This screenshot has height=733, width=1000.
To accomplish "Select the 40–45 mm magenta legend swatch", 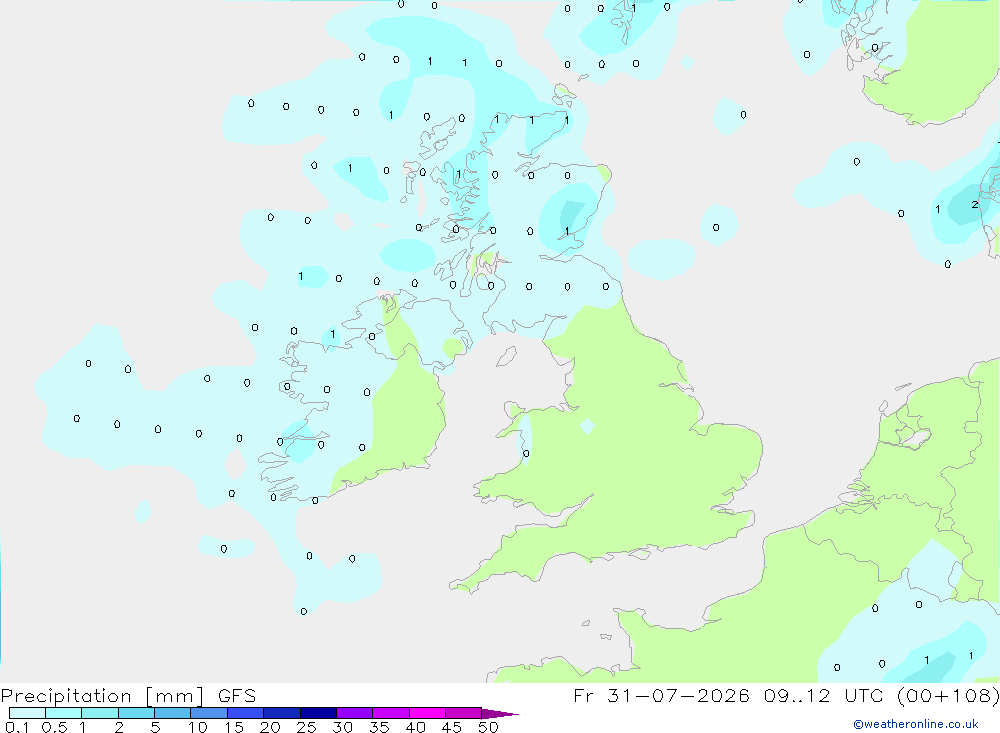I will click(427, 713).
